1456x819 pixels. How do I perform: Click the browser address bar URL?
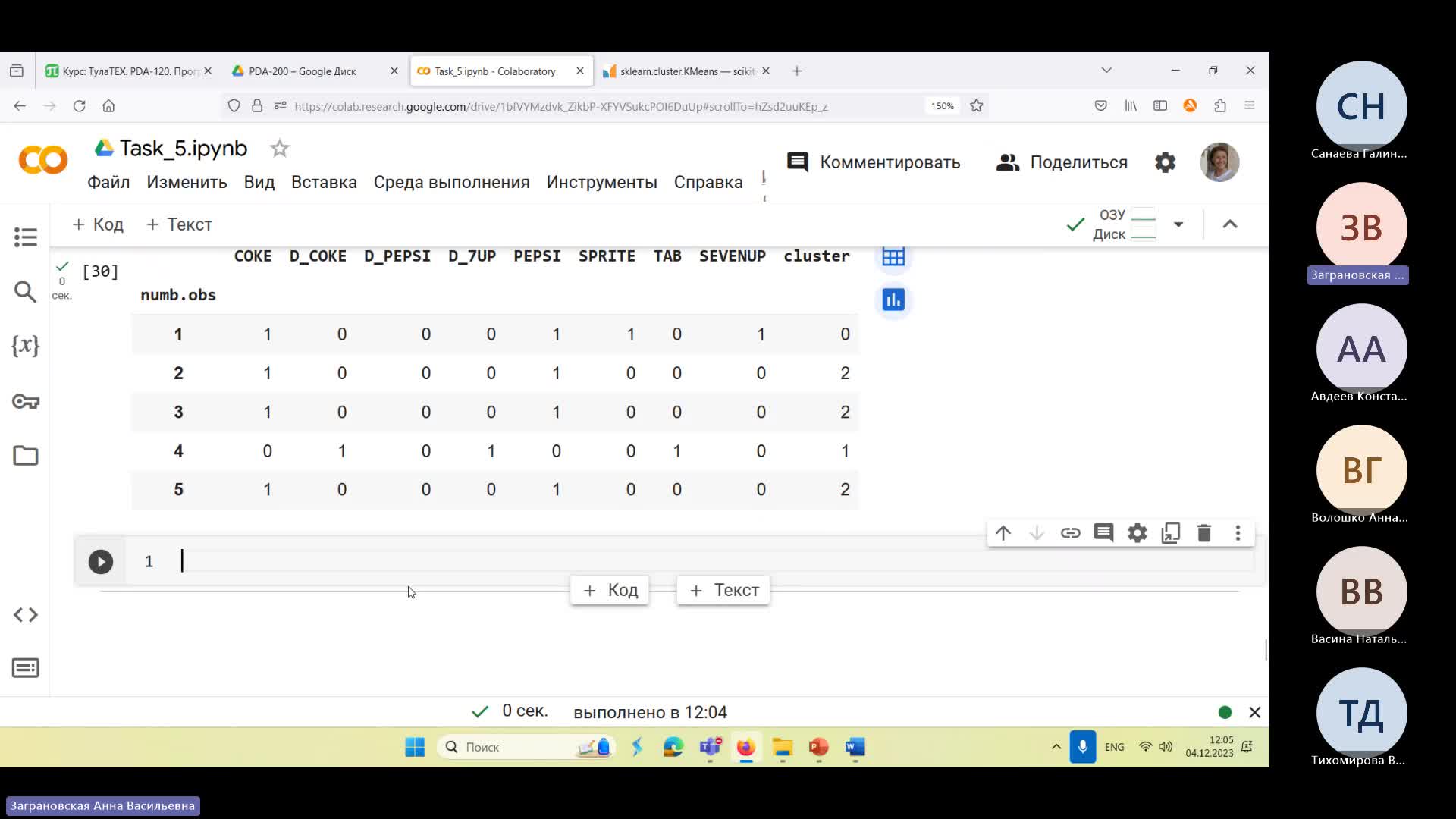coord(561,106)
